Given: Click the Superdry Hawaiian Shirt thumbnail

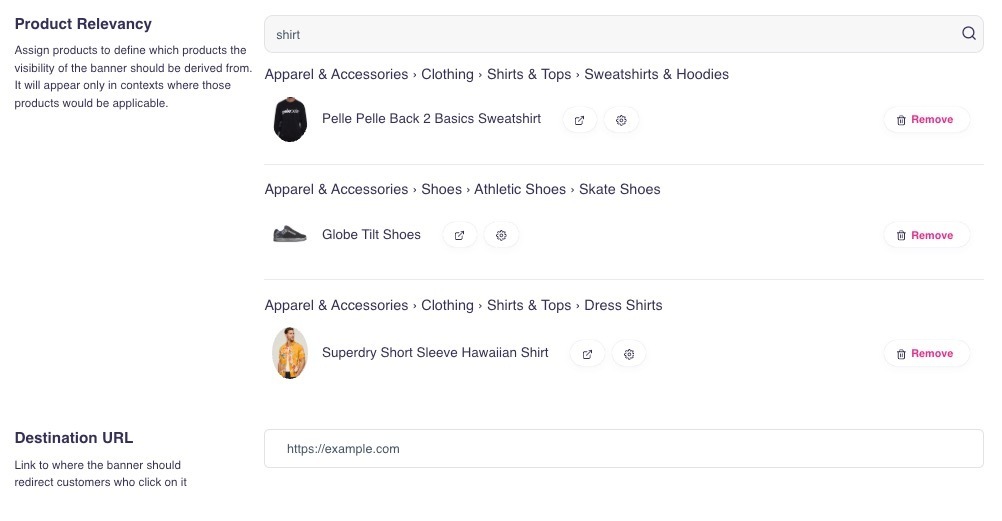Looking at the screenshot, I should 289,353.
